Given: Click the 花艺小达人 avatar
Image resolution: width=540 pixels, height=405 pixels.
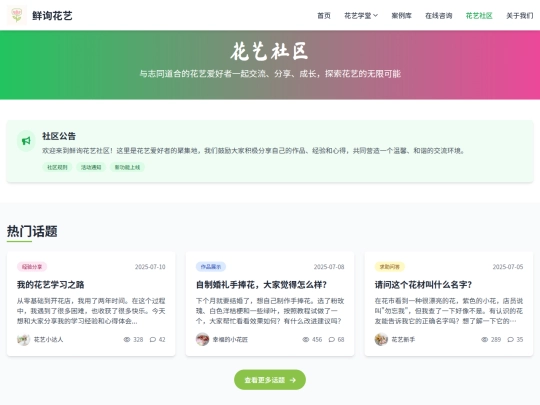Looking at the screenshot, I should click(x=23, y=339).
